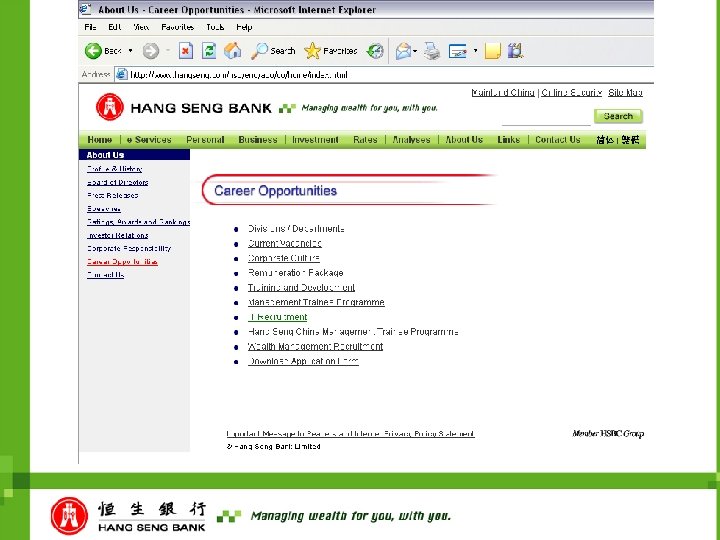Select Business in navigation bar
This screenshot has height=540, width=720.
pos(258,140)
